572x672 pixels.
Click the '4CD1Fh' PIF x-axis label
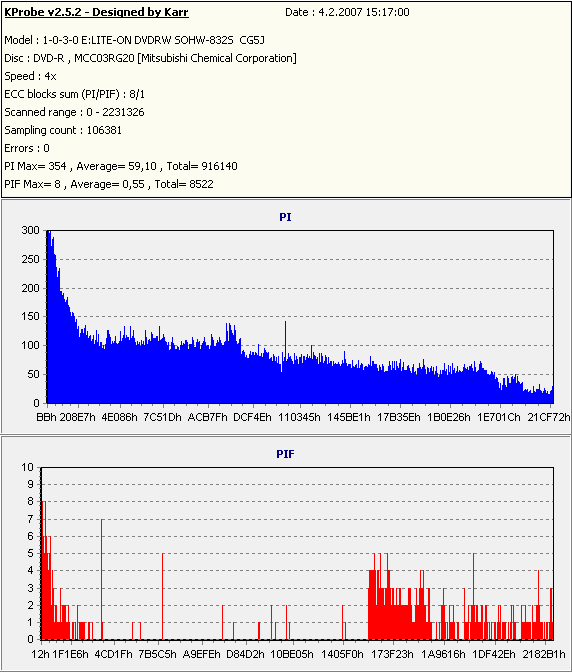pyautogui.click(x=114, y=654)
